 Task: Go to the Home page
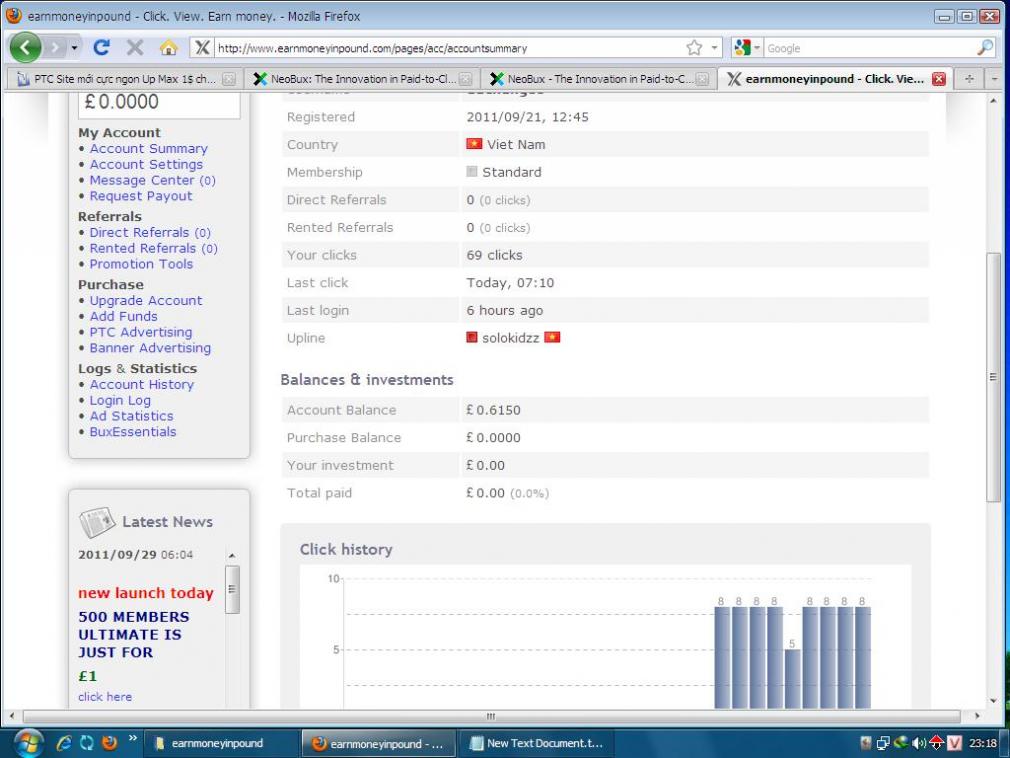(x=169, y=48)
